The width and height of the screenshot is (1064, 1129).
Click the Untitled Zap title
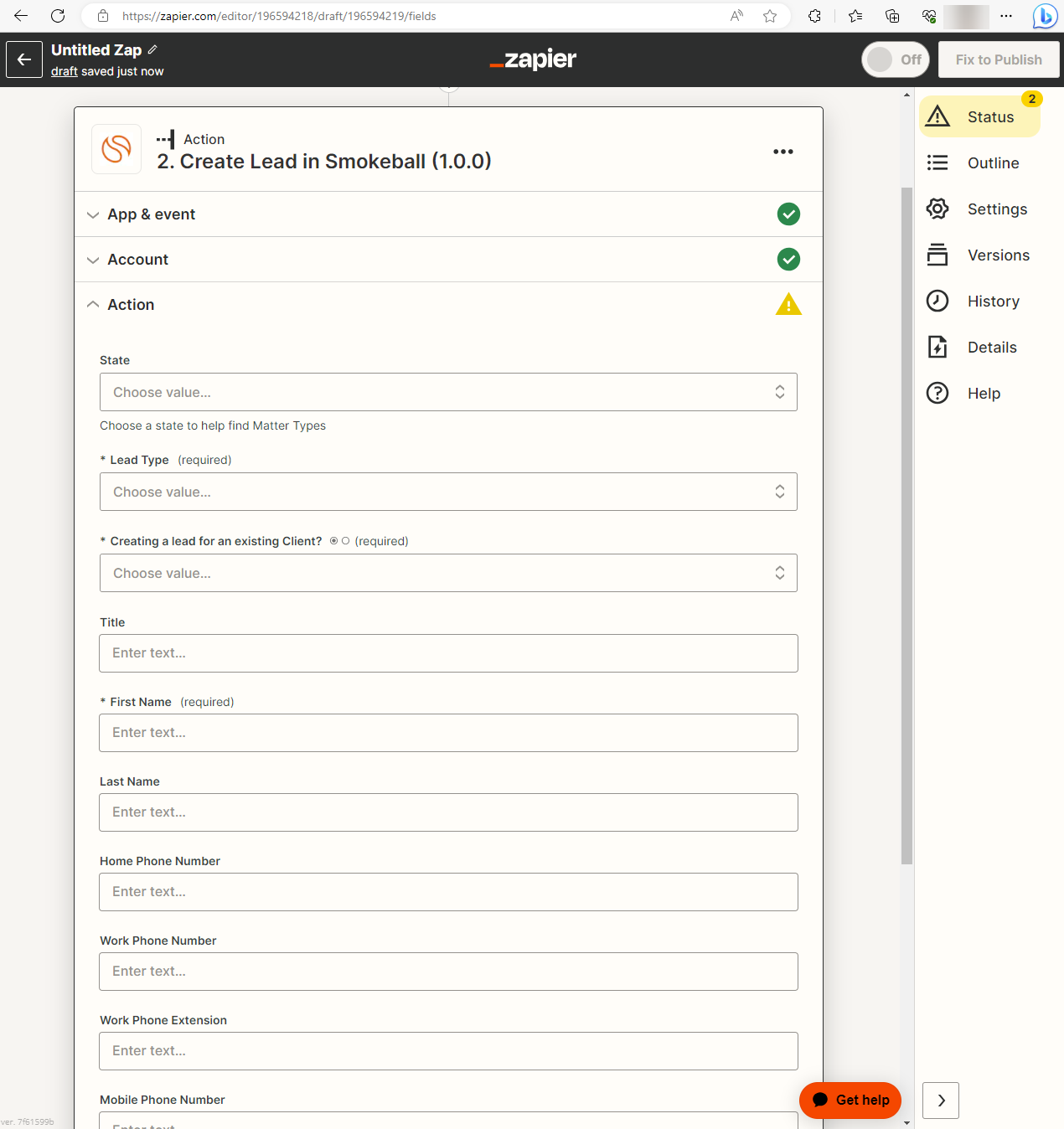click(x=96, y=50)
